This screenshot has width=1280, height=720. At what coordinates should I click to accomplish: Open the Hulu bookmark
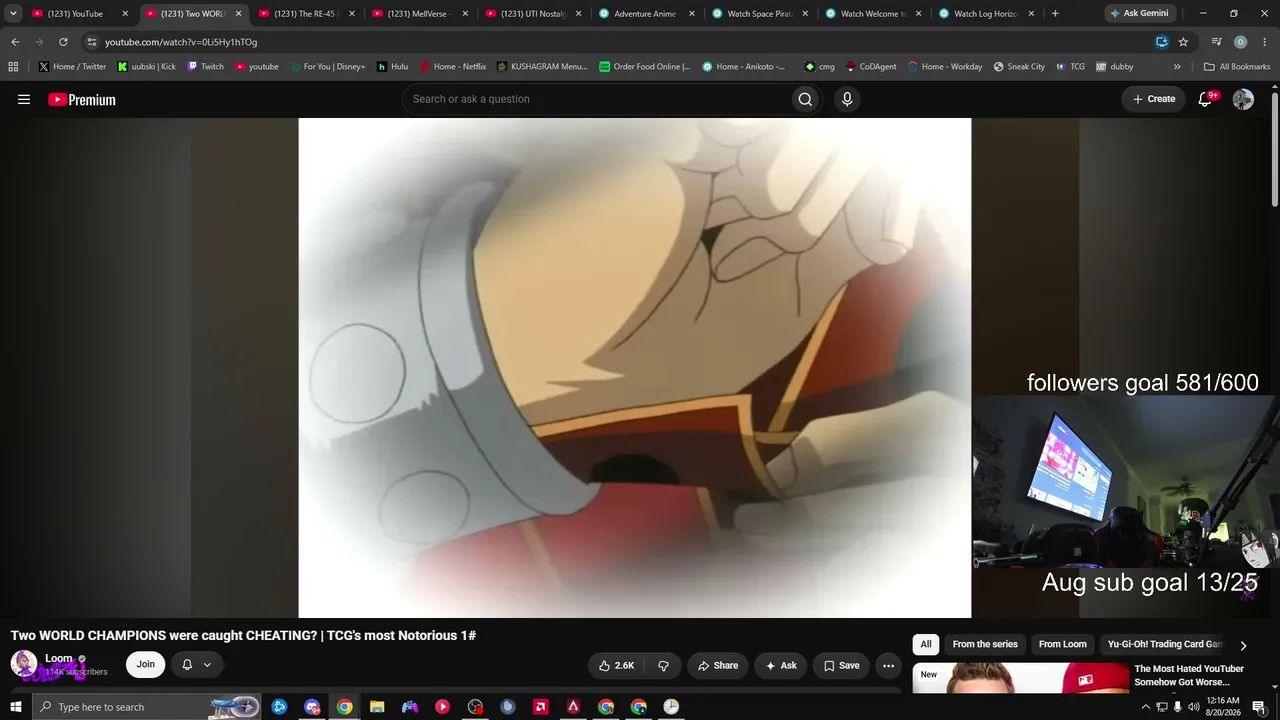392,67
